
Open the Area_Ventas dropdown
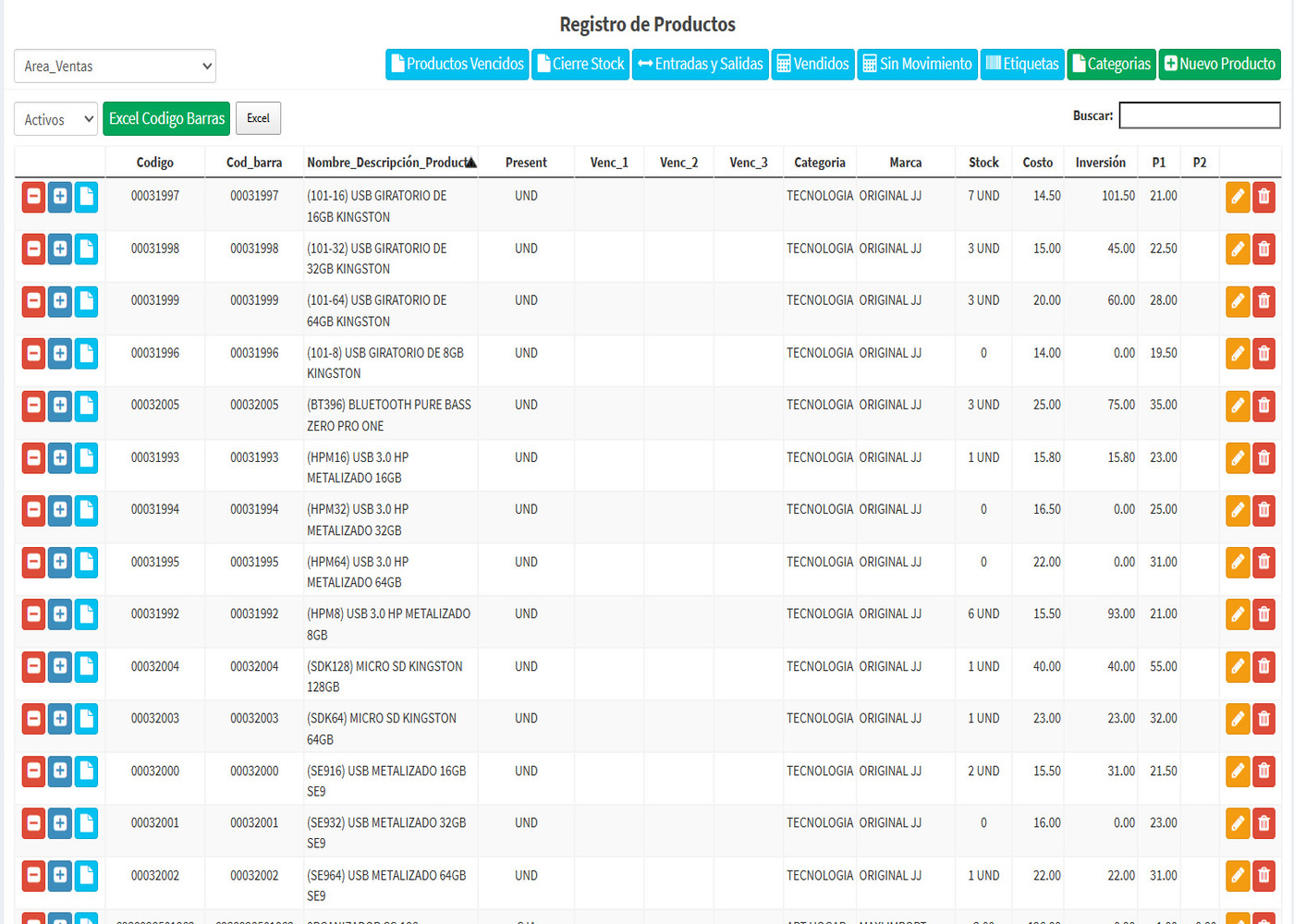click(116, 67)
